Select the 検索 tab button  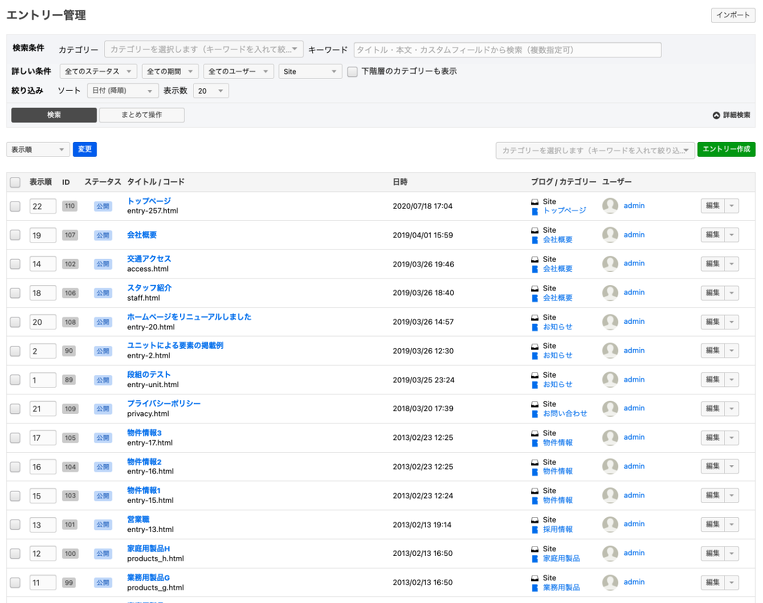(x=54, y=115)
